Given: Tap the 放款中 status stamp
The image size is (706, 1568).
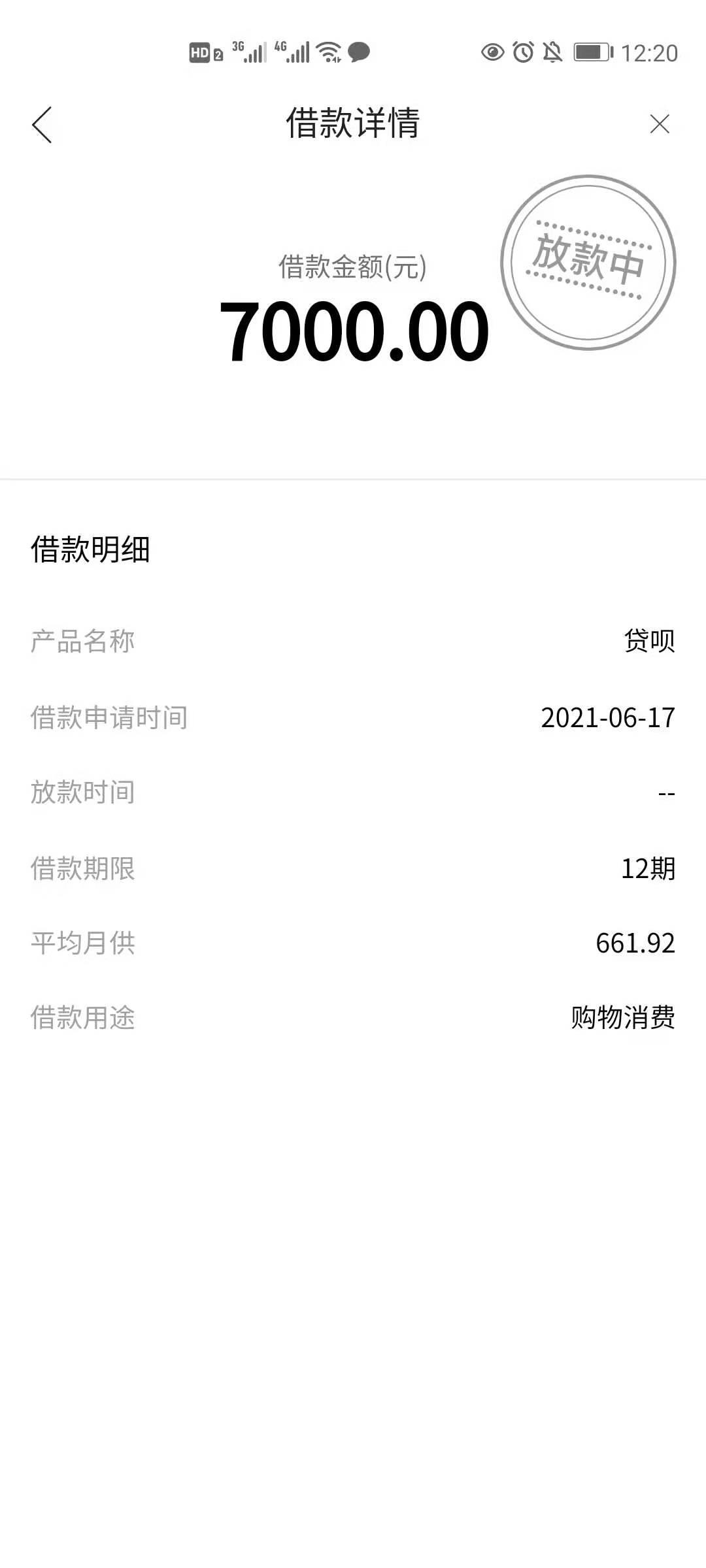Looking at the screenshot, I should [588, 263].
